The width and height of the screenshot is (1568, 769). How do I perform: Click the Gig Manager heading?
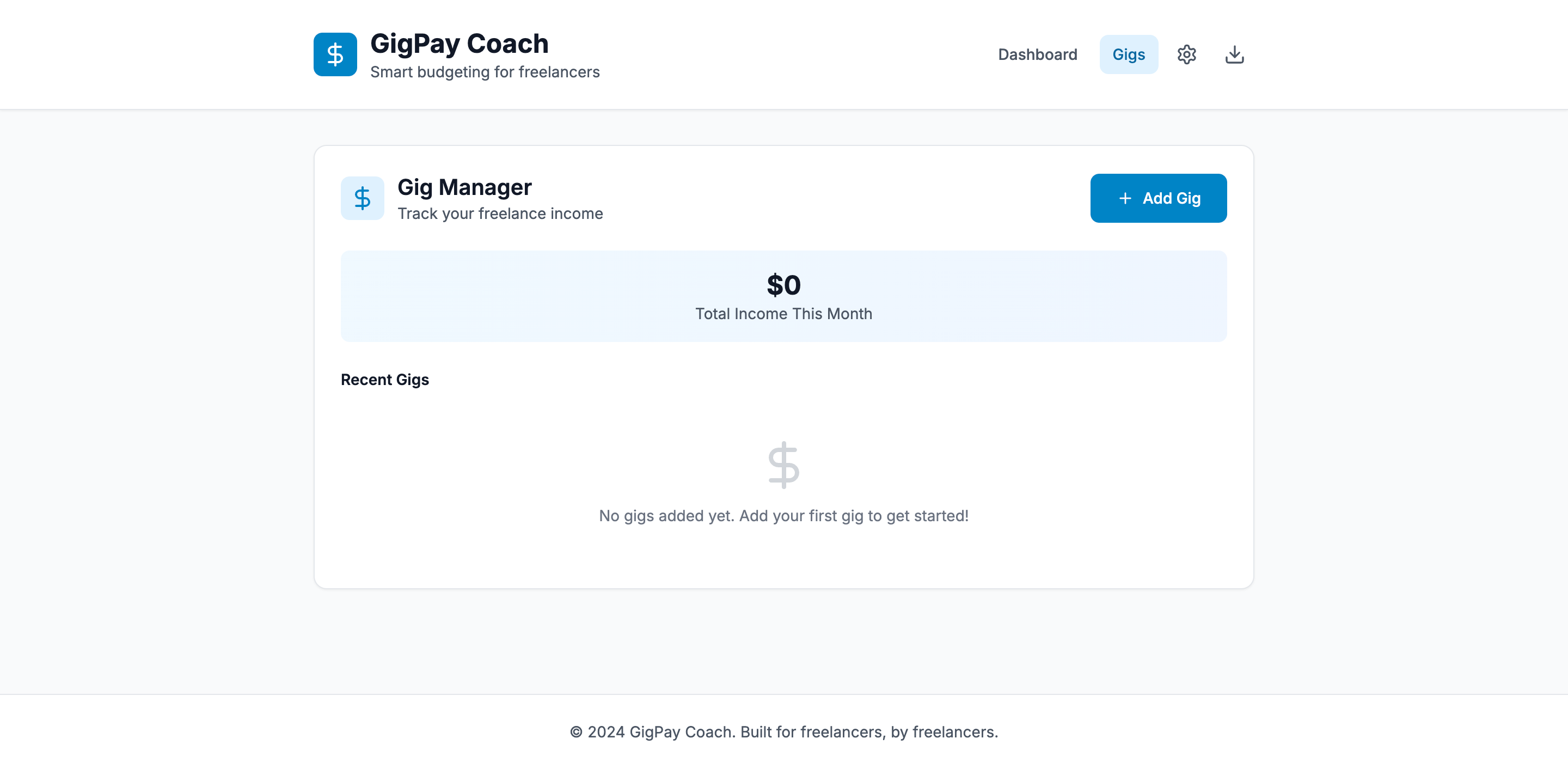coord(464,186)
